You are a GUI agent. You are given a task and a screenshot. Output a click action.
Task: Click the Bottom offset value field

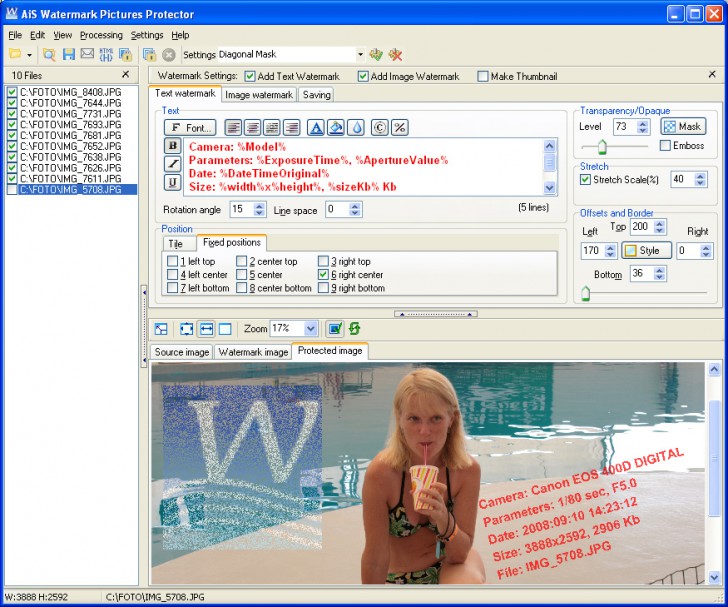pos(642,274)
